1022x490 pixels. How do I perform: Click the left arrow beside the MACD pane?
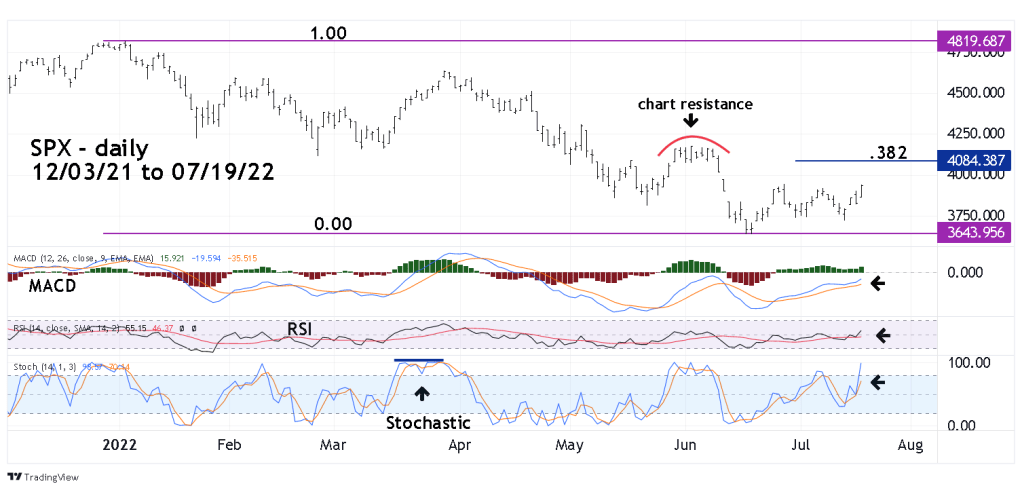[877, 283]
